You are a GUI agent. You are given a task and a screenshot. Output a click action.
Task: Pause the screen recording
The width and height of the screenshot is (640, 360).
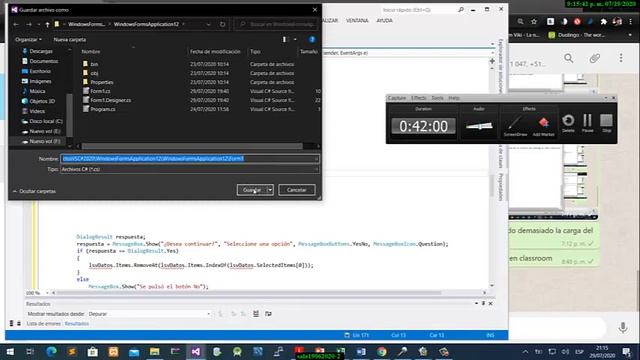coord(587,123)
